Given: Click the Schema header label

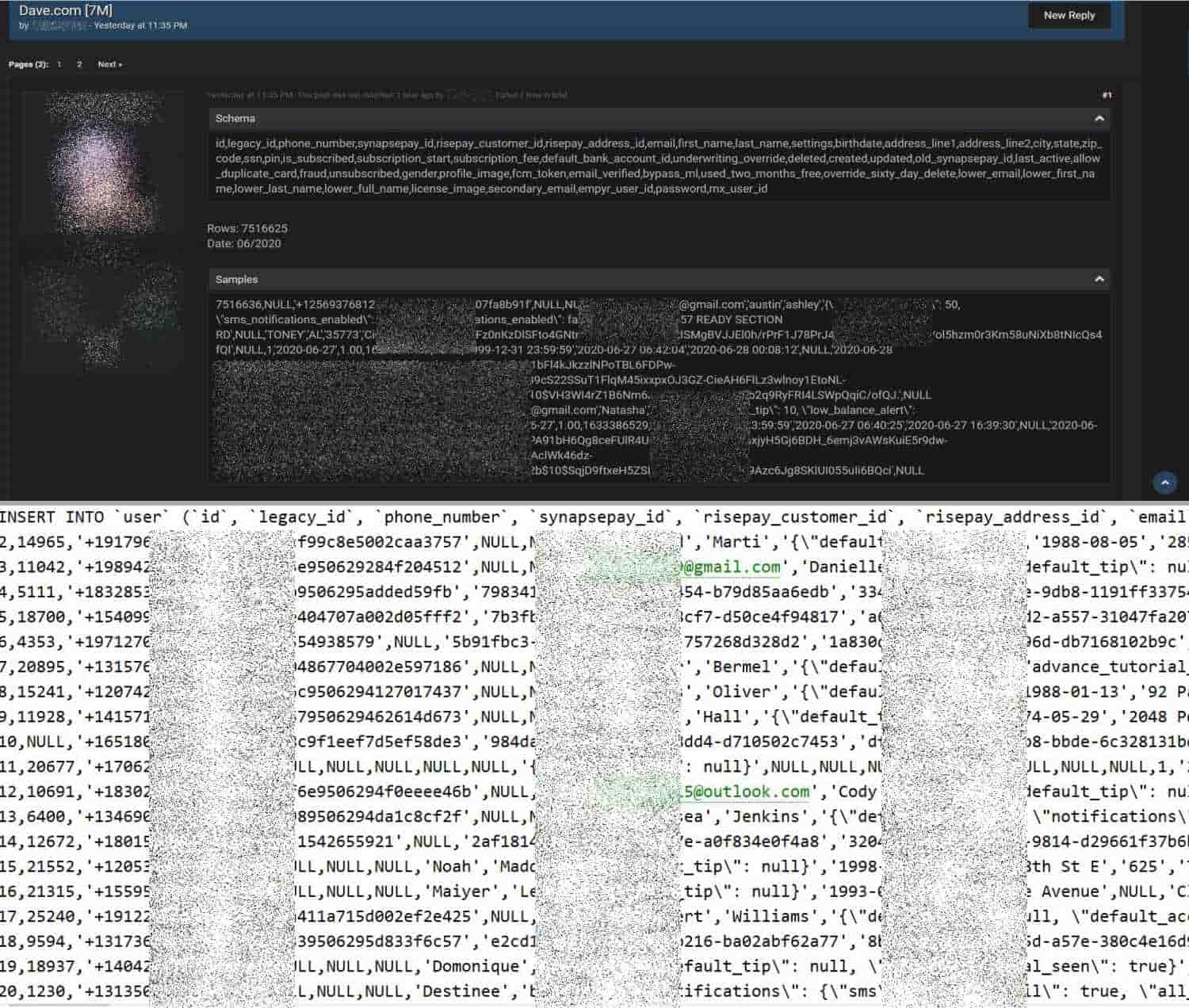Looking at the screenshot, I should pos(235,118).
